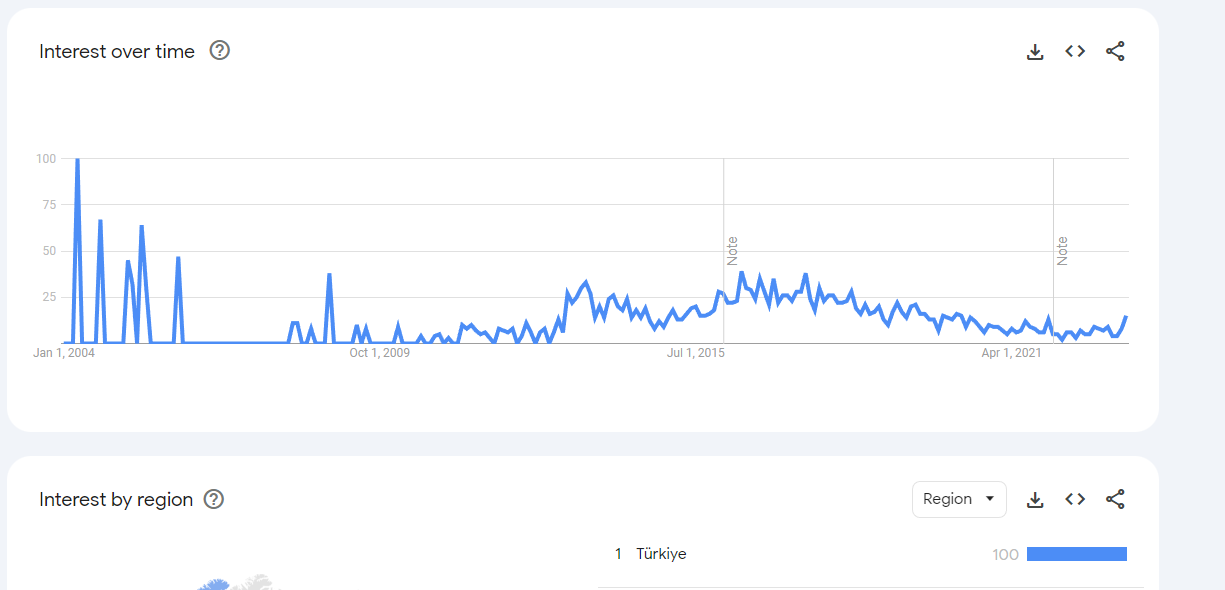Select Türkiye in the region list
This screenshot has height=590, width=1225.
661,554
